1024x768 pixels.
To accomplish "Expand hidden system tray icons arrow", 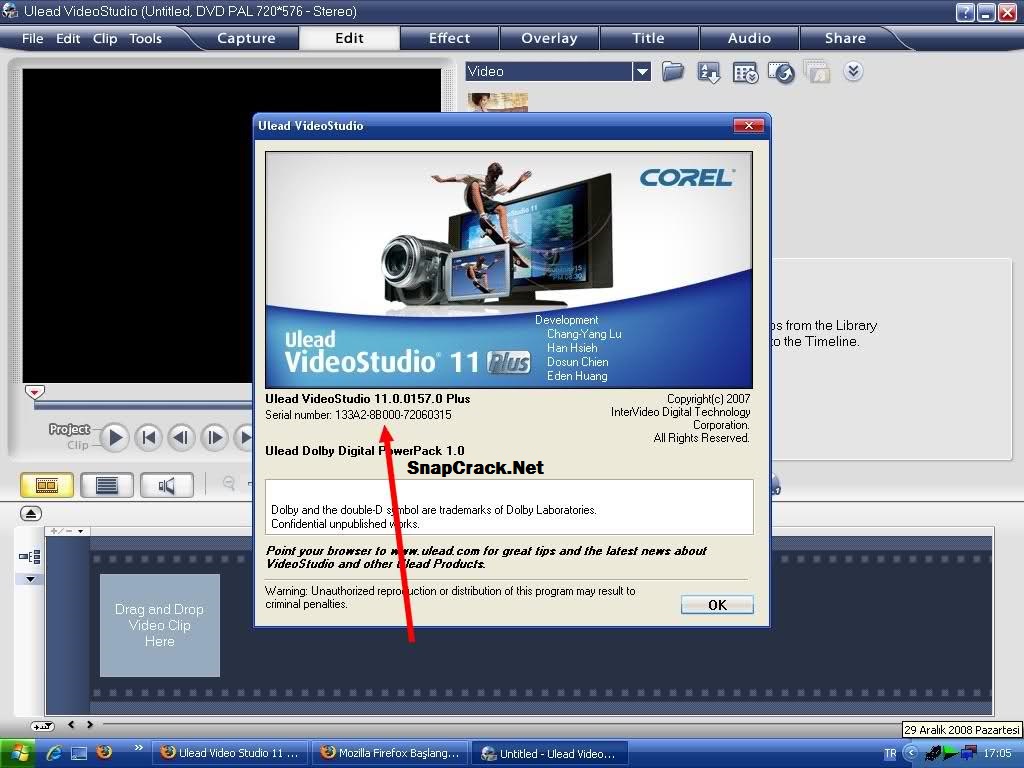I will click(x=910, y=753).
